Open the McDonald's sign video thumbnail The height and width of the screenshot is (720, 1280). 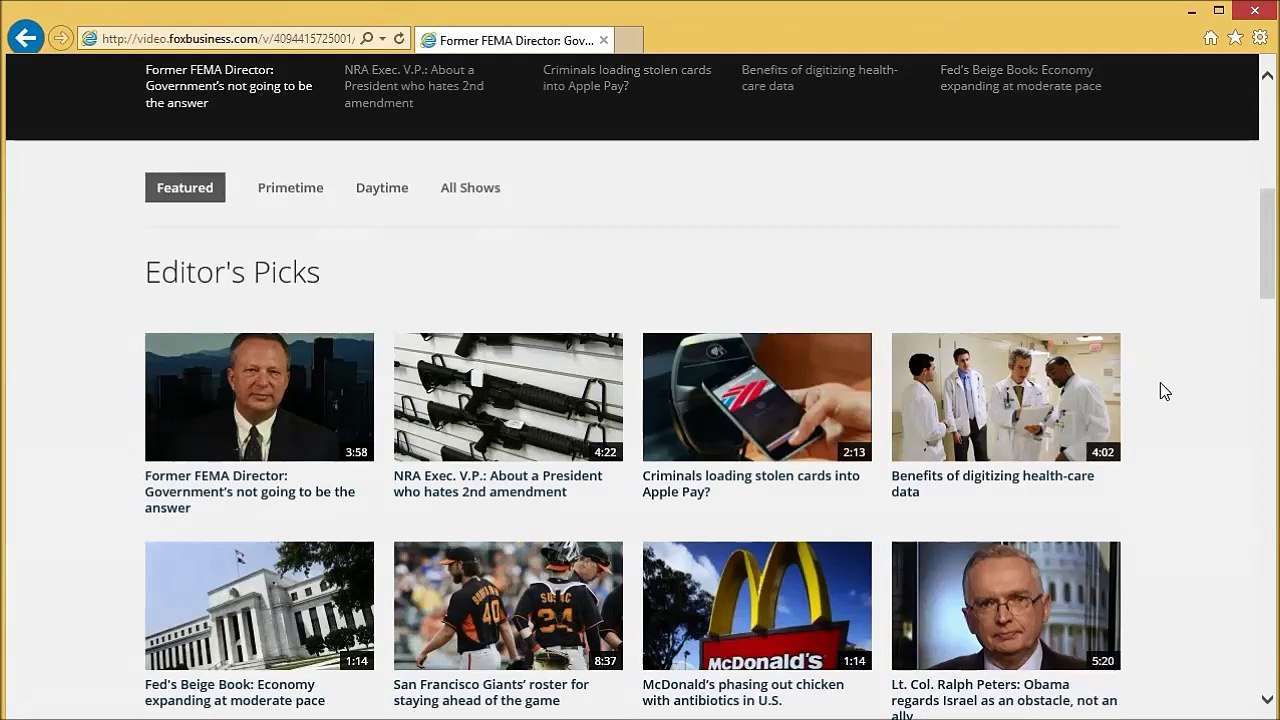(x=757, y=606)
